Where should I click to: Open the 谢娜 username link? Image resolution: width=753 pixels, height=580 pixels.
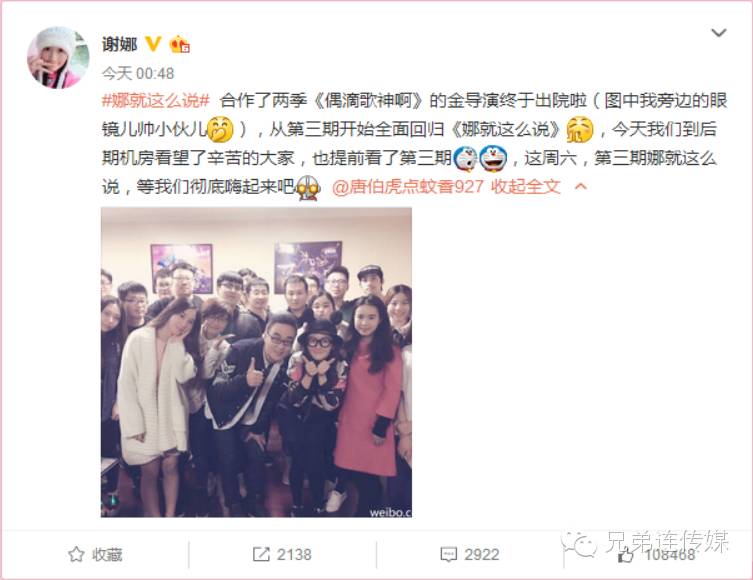(120, 44)
